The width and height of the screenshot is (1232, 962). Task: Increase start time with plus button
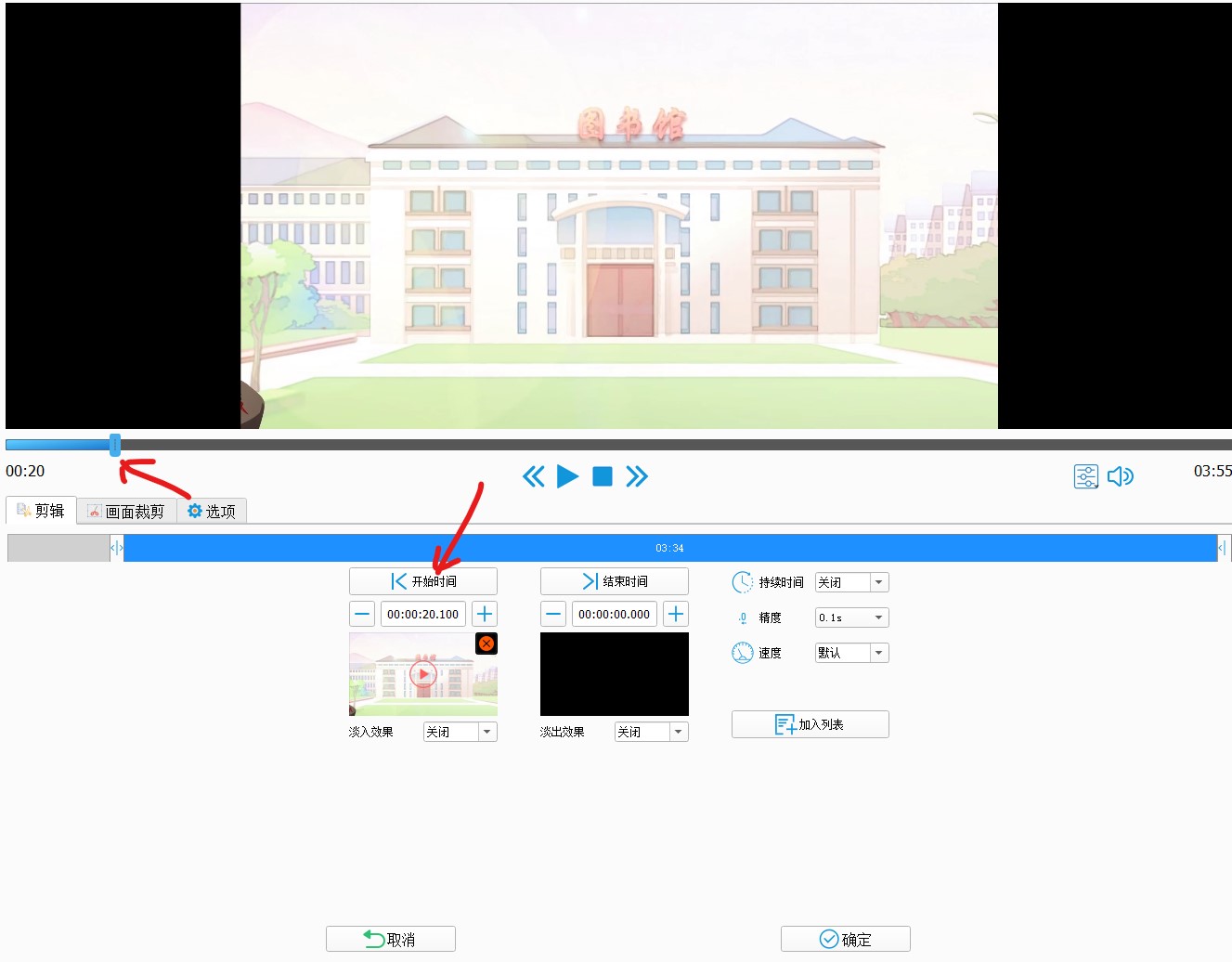485,615
